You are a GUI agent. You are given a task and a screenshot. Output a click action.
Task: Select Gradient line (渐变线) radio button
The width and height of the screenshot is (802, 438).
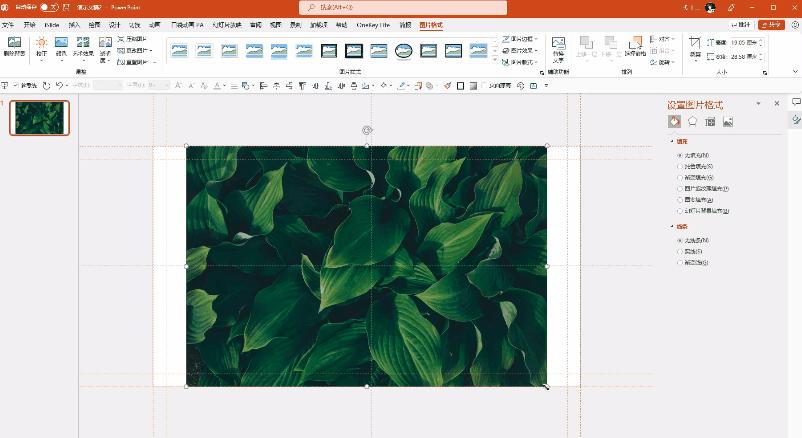(680, 262)
